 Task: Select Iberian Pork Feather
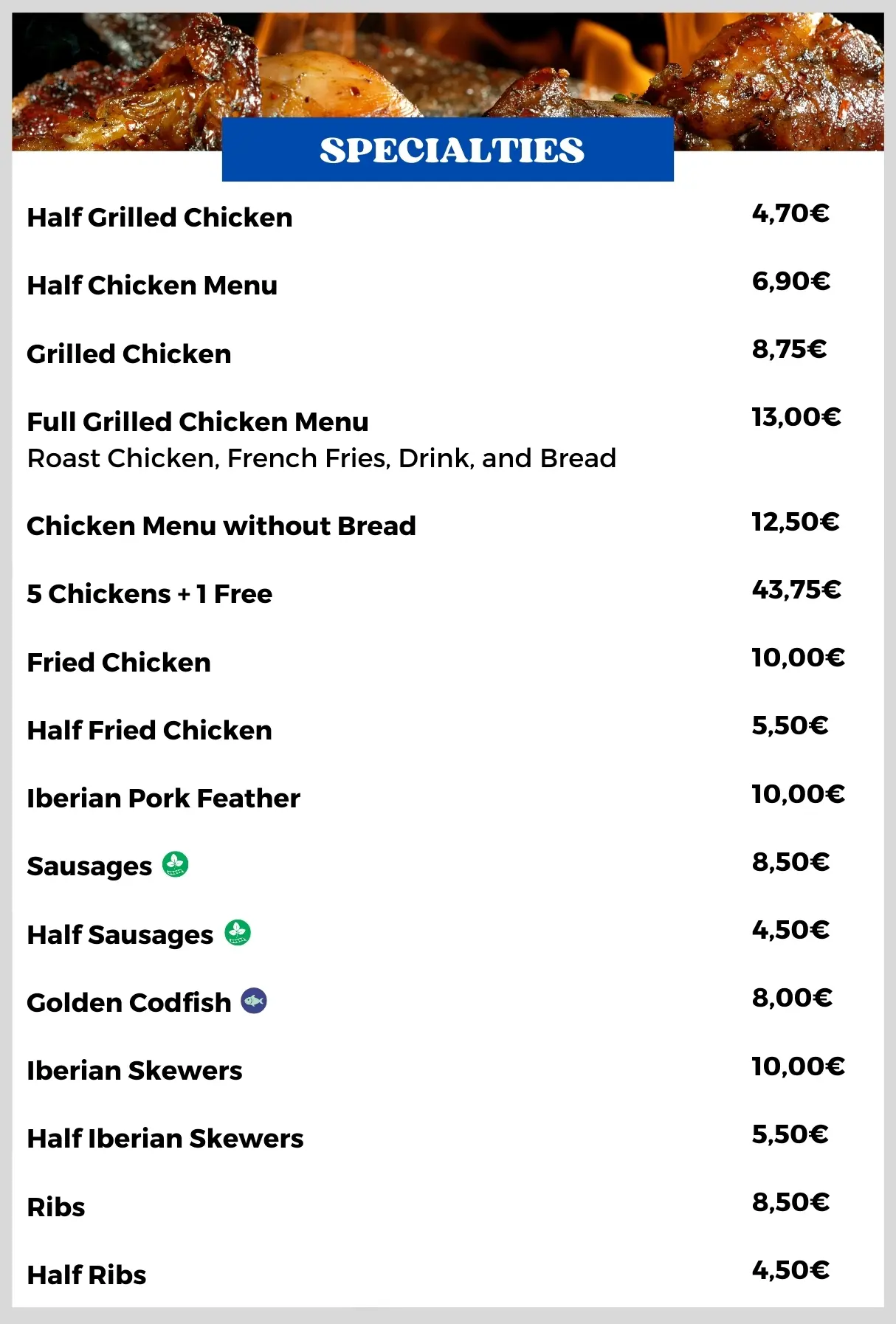tap(164, 799)
